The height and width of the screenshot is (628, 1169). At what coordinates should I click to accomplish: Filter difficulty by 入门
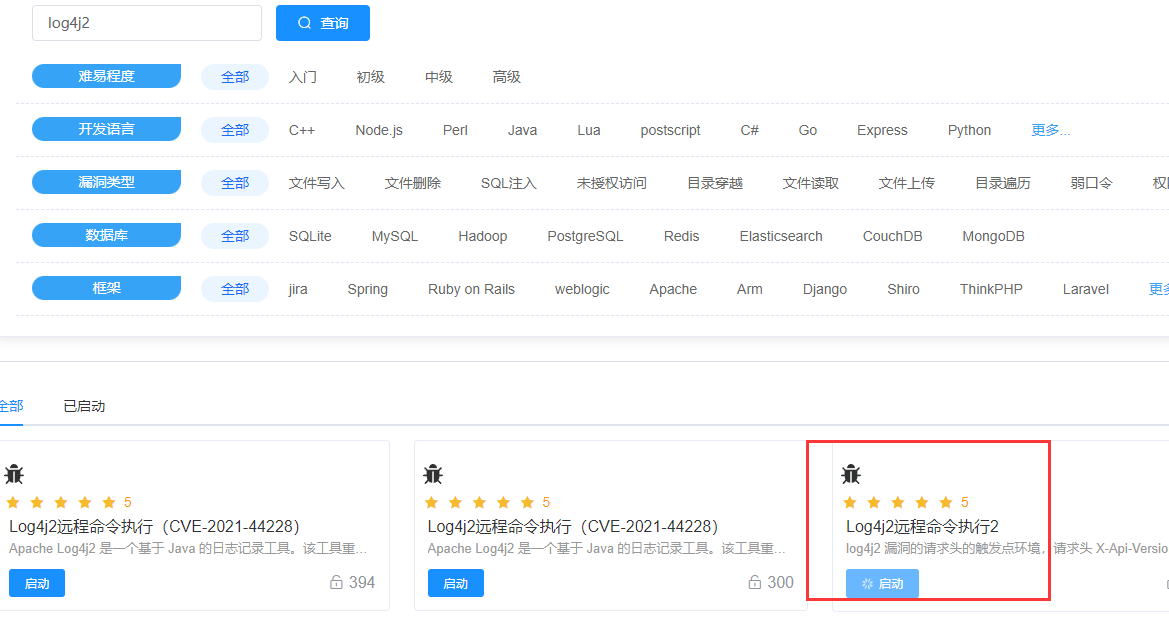(303, 77)
